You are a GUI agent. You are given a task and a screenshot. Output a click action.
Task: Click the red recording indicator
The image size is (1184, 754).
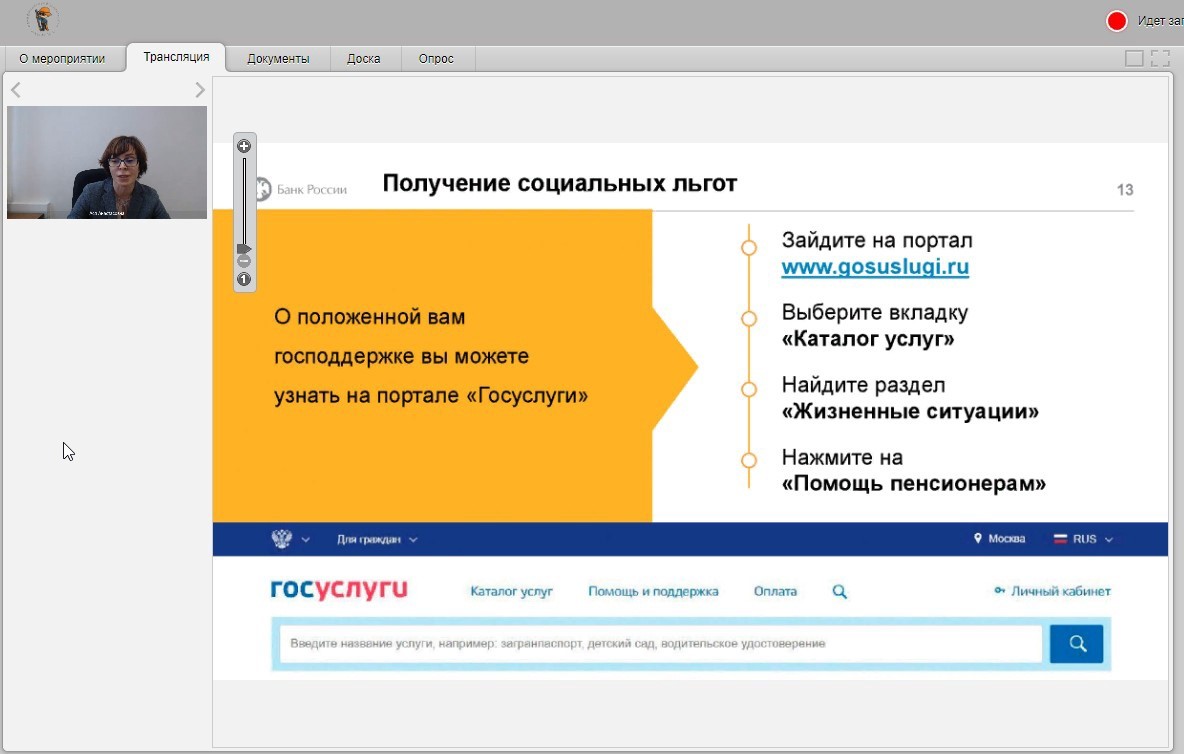(1117, 21)
